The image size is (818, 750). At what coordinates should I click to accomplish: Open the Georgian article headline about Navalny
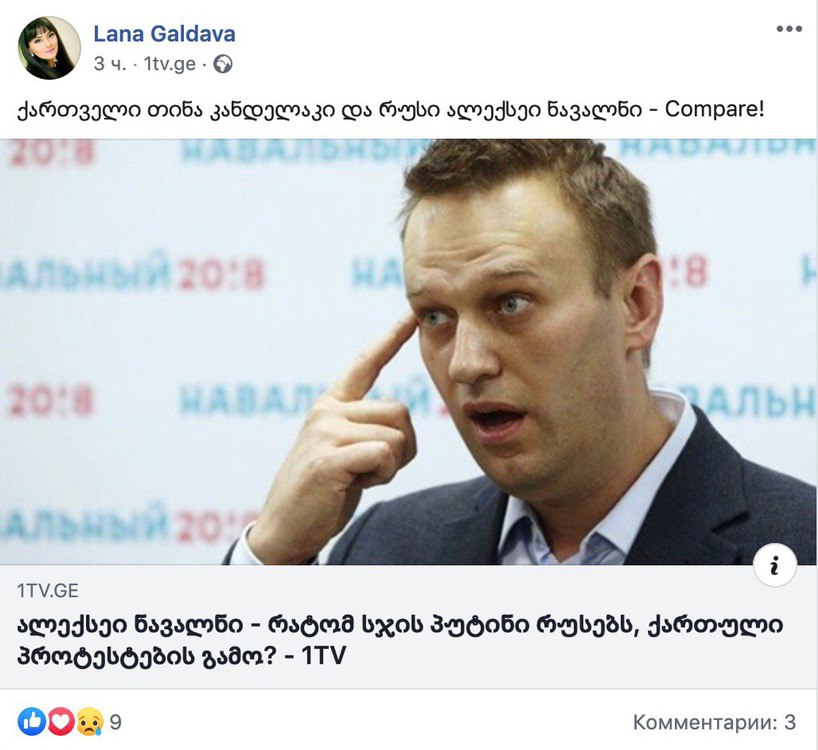(400, 640)
